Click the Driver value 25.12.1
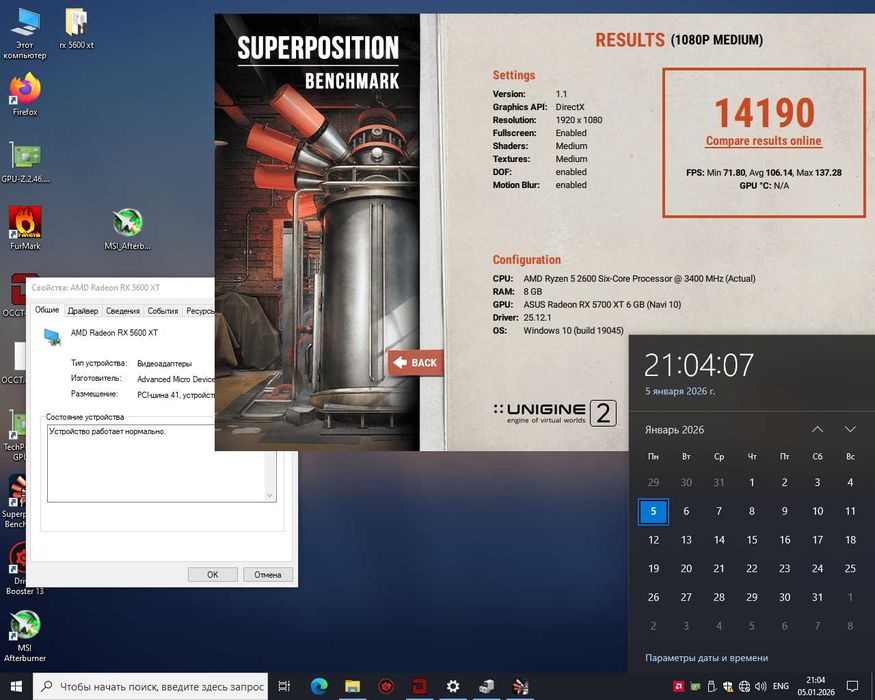Viewport: 875px width, 700px height. 537,318
